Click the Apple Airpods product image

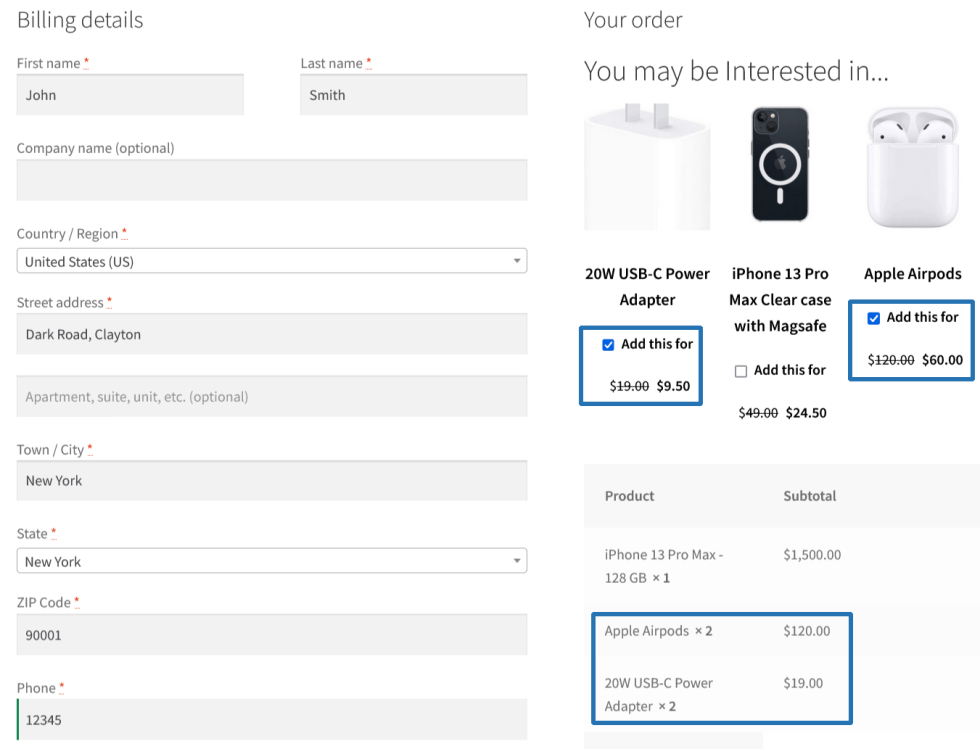(912, 166)
